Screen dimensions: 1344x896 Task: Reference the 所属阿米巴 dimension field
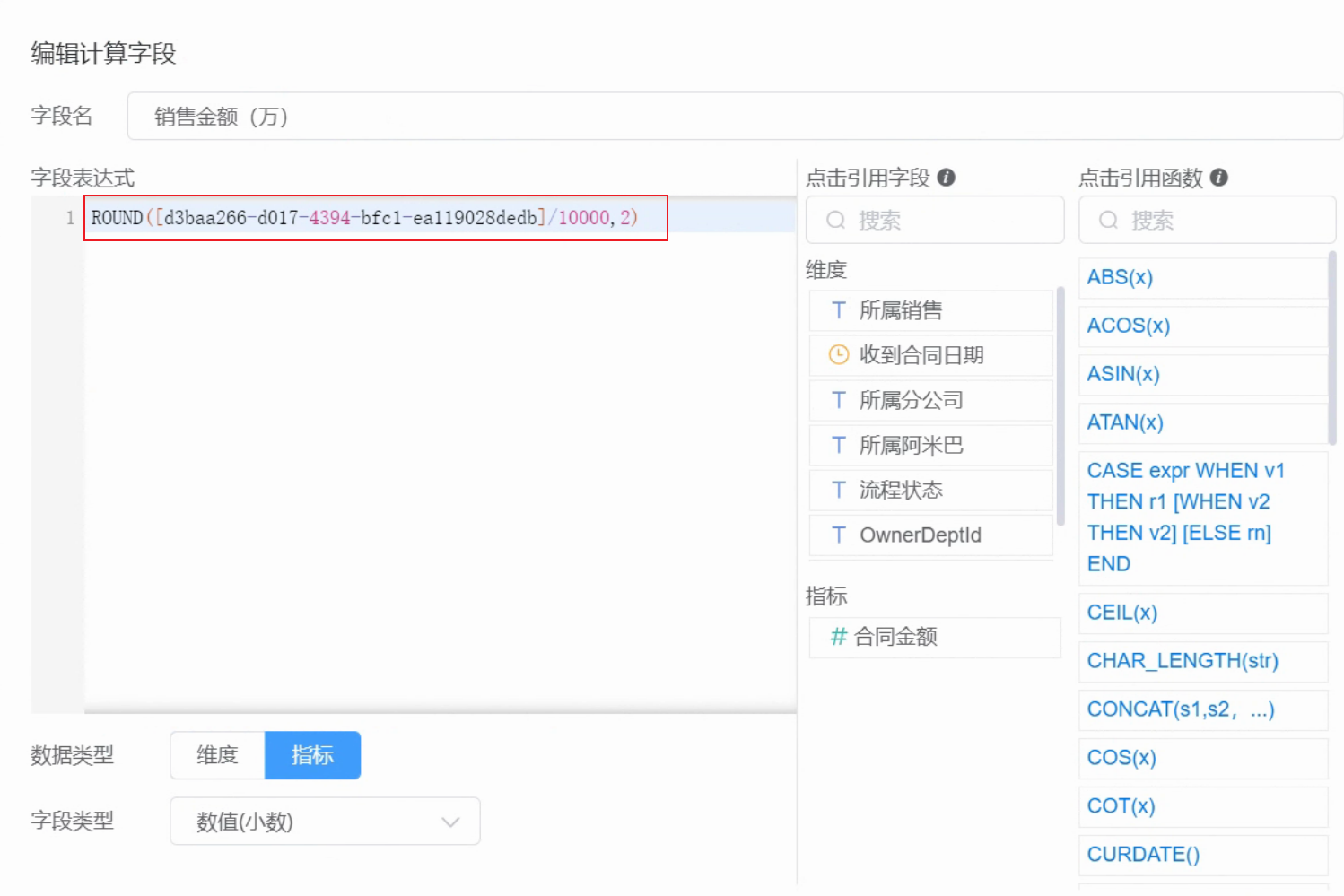click(x=930, y=445)
